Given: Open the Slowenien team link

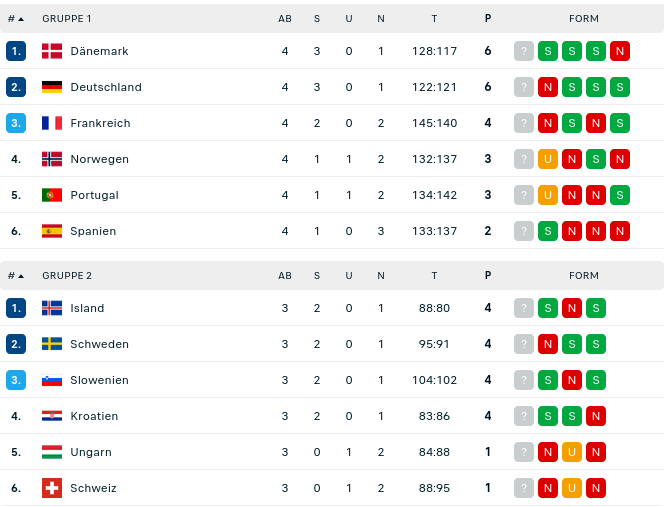Looking at the screenshot, I should [x=100, y=380].
